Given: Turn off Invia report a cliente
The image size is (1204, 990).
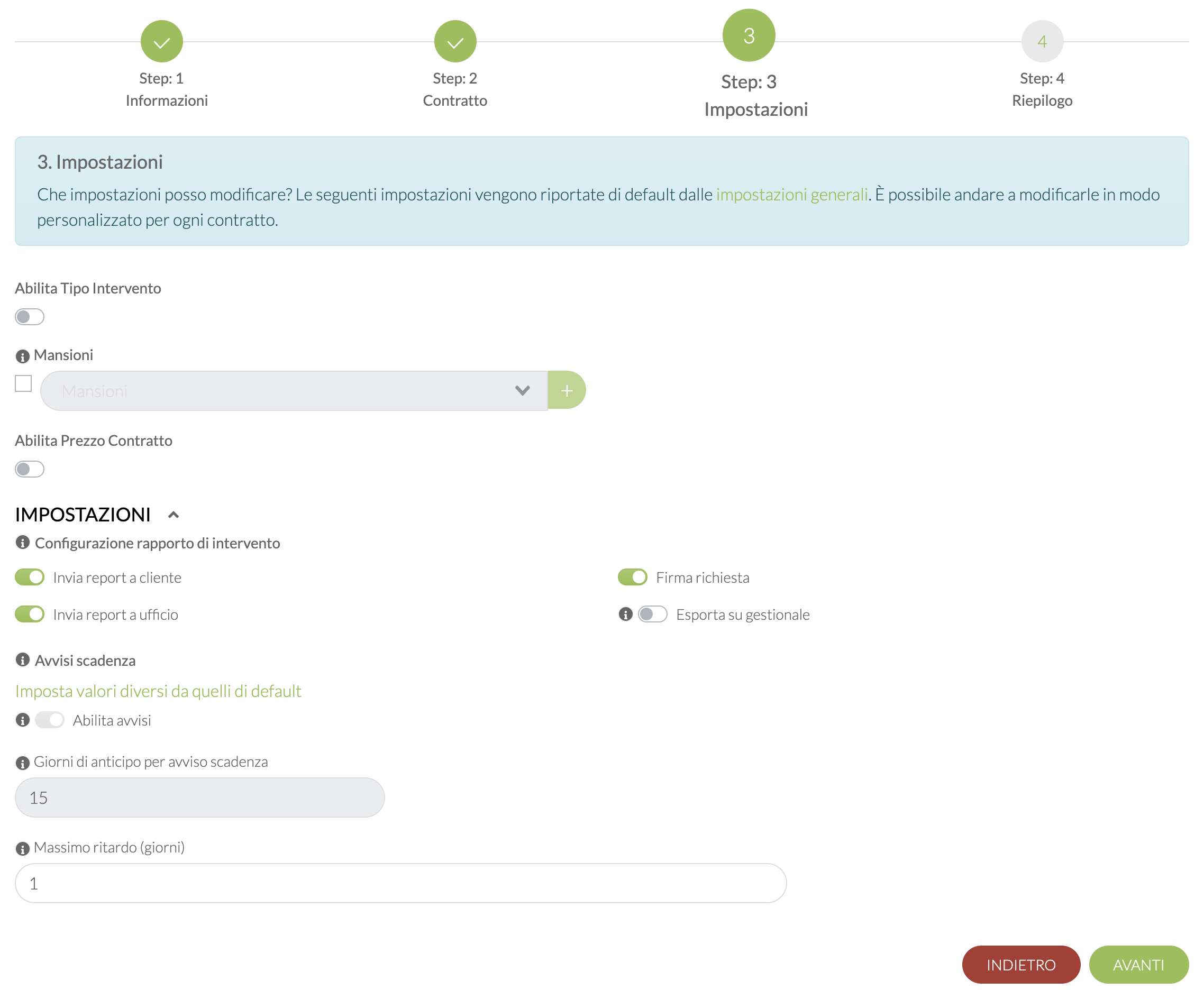Looking at the screenshot, I should click(30, 577).
